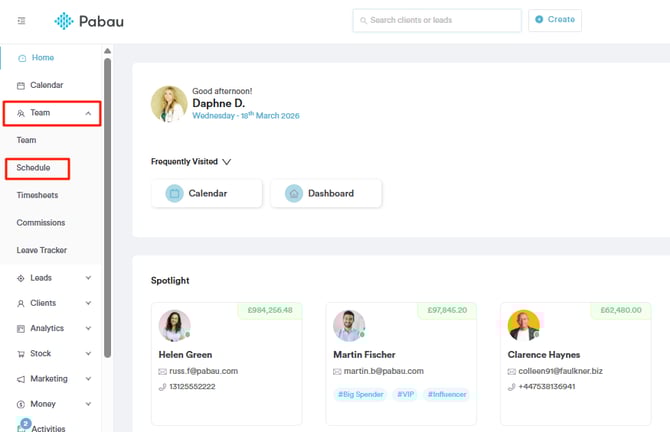Screen dimensions: 670x432
Task: Toggle the Frequently Visited dropdown
Action: pyautogui.click(x=227, y=161)
